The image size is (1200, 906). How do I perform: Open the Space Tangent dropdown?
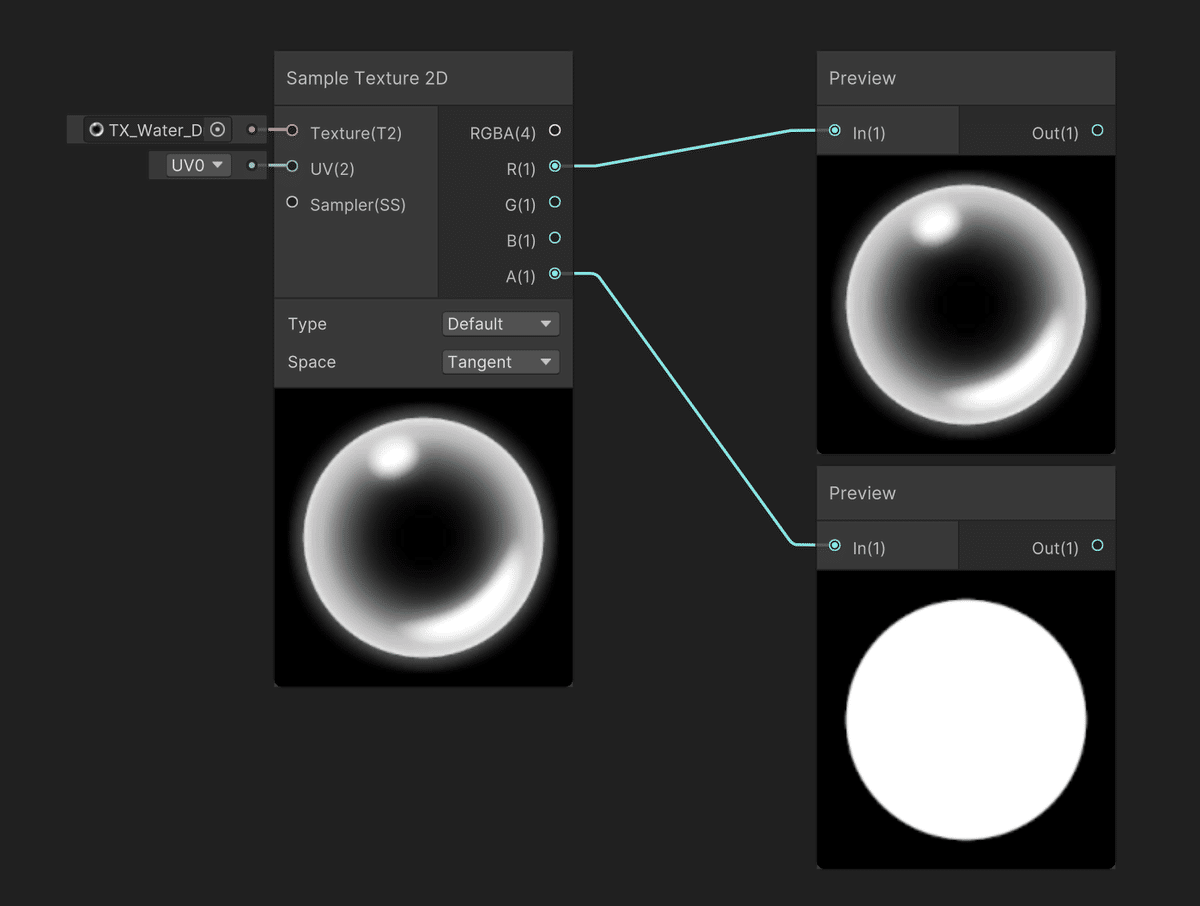click(500, 362)
